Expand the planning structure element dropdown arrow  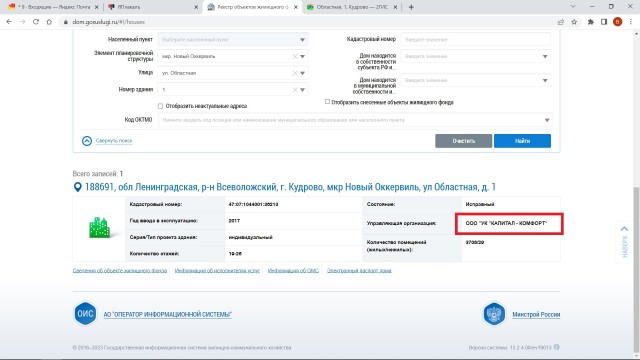[302, 56]
